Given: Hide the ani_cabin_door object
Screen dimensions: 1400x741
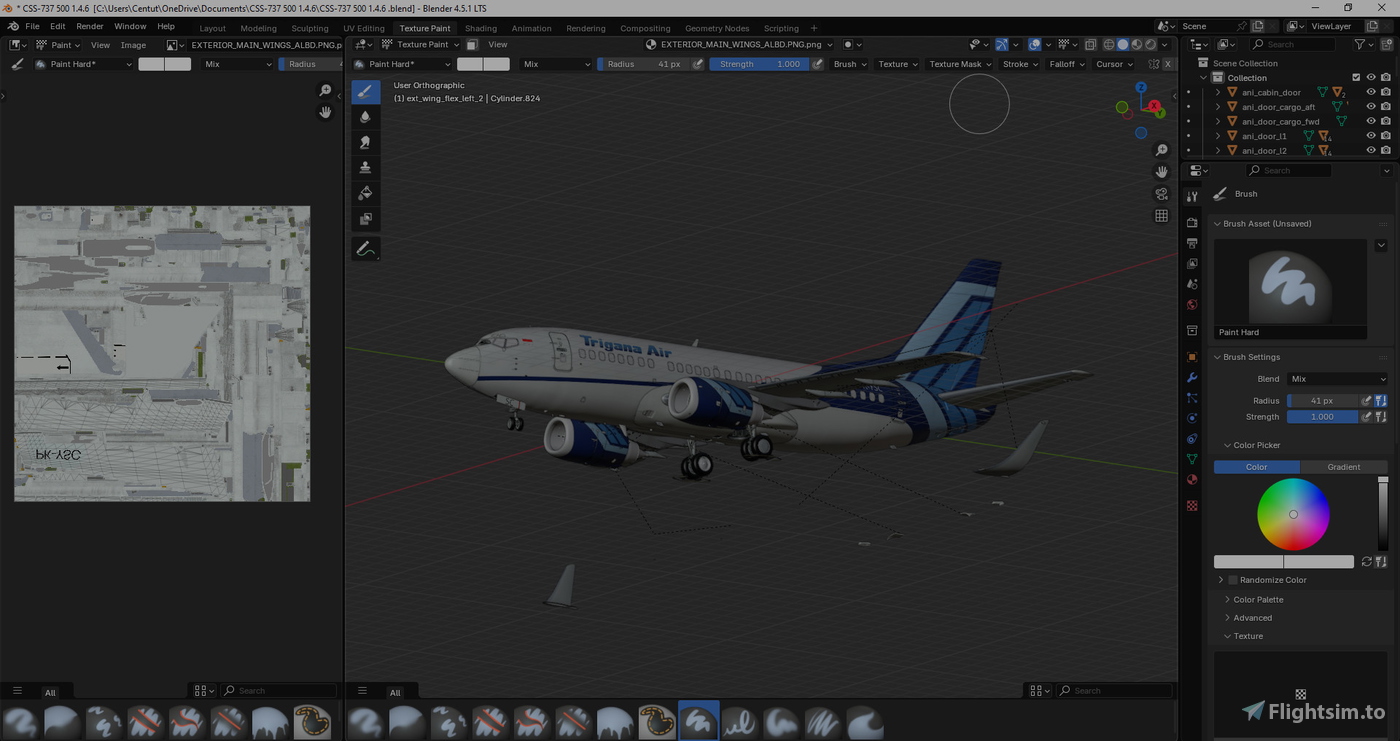Looking at the screenshot, I should coord(1371,91).
